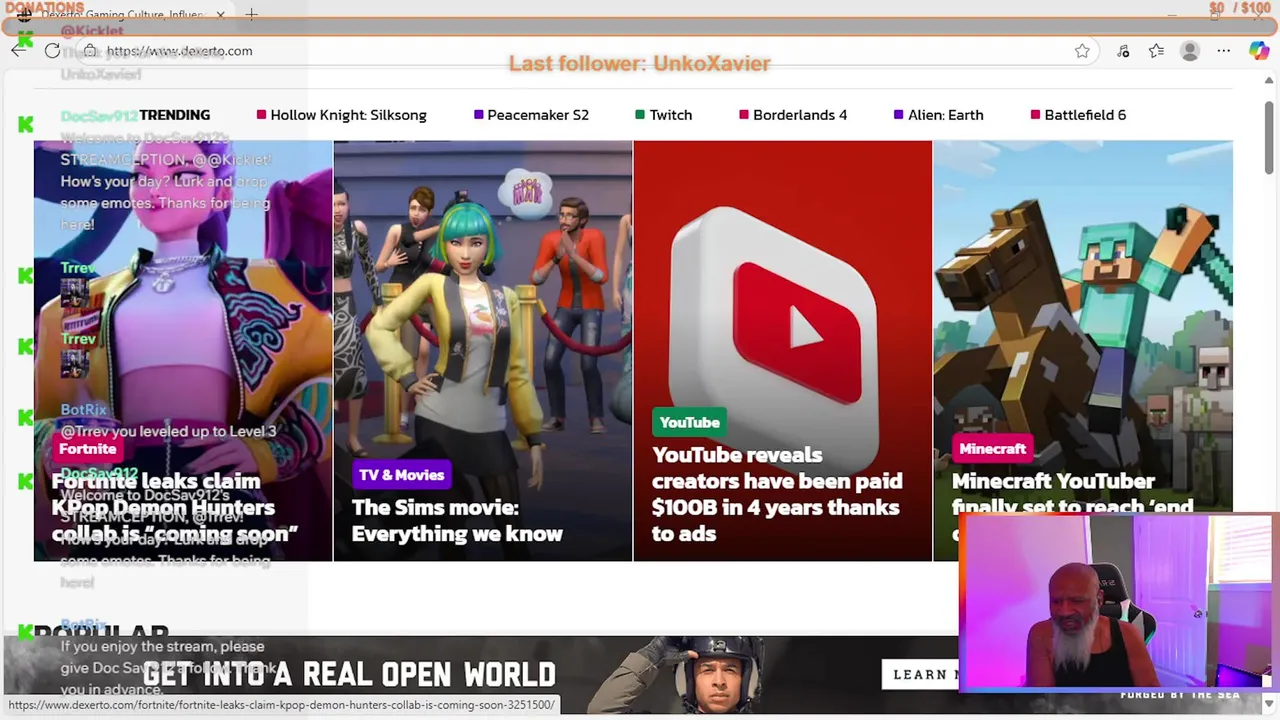Open Fortnite KPop Demon Hunters collab article
The image size is (1280, 720).
[174, 507]
